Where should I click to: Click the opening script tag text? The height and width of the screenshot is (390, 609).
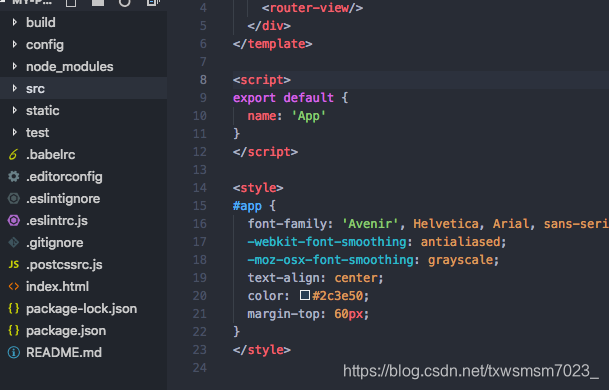[262, 80]
